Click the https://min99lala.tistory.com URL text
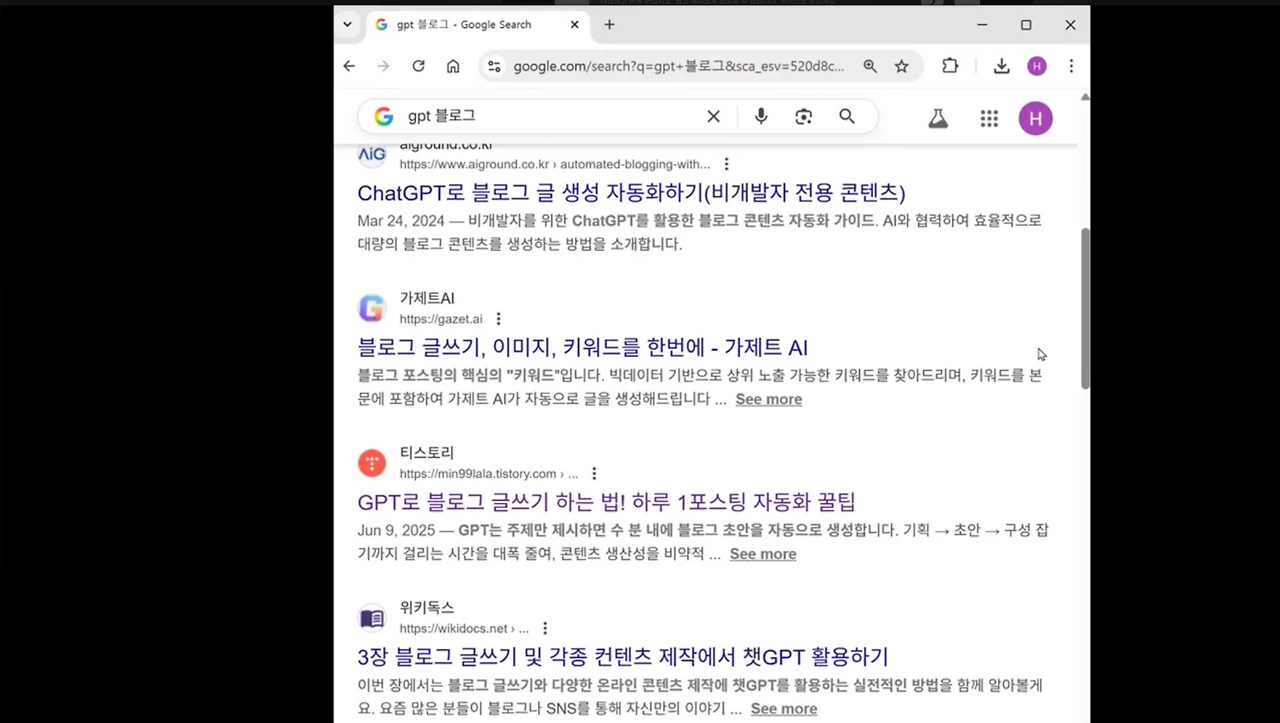The width and height of the screenshot is (1280, 723). [x=489, y=474]
